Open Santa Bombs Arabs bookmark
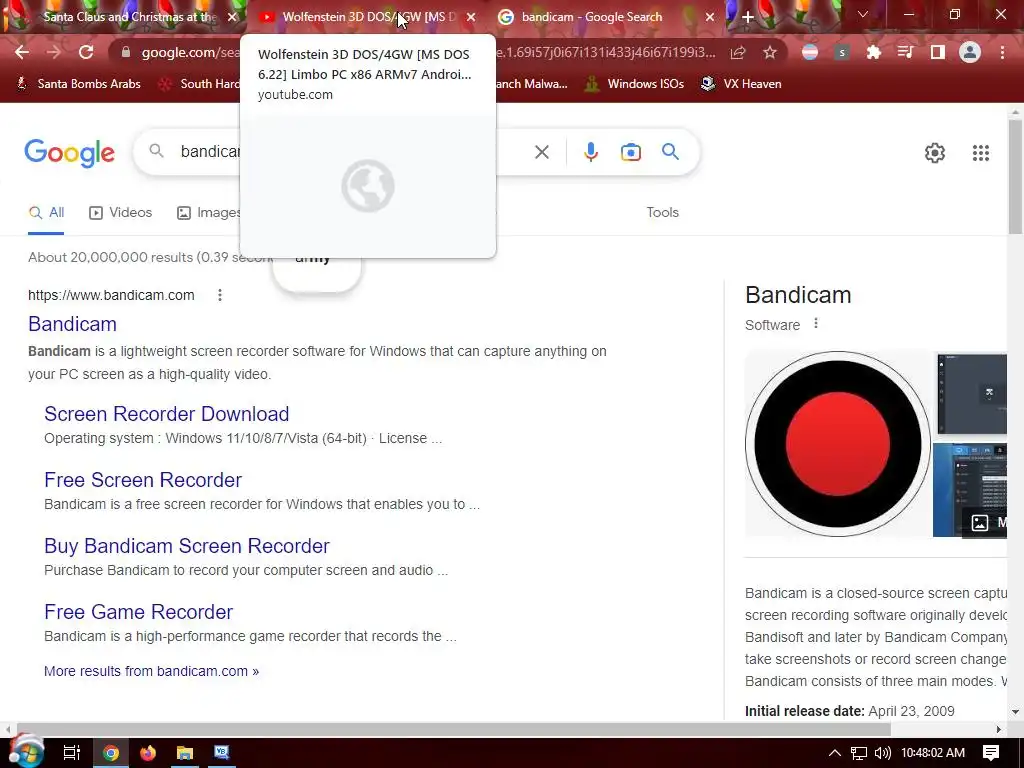The width and height of the screenshot is (1024, 768). coord(78,84)
